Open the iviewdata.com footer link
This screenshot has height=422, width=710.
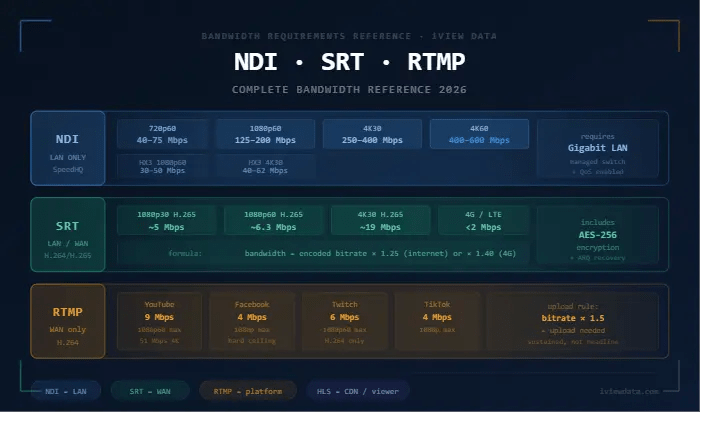pyautogui.click(x=629, y=391)
